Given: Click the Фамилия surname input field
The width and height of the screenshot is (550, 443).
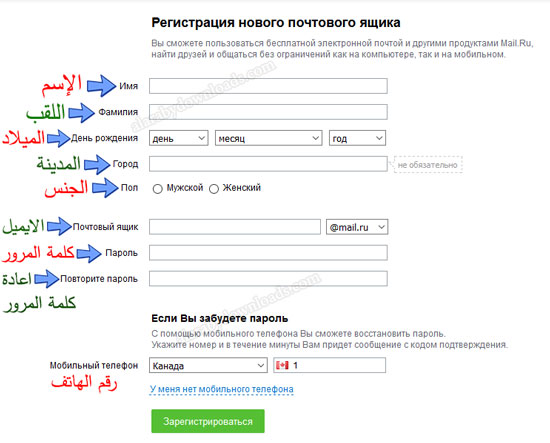Looking at the screenshot, I should (268, 112).
